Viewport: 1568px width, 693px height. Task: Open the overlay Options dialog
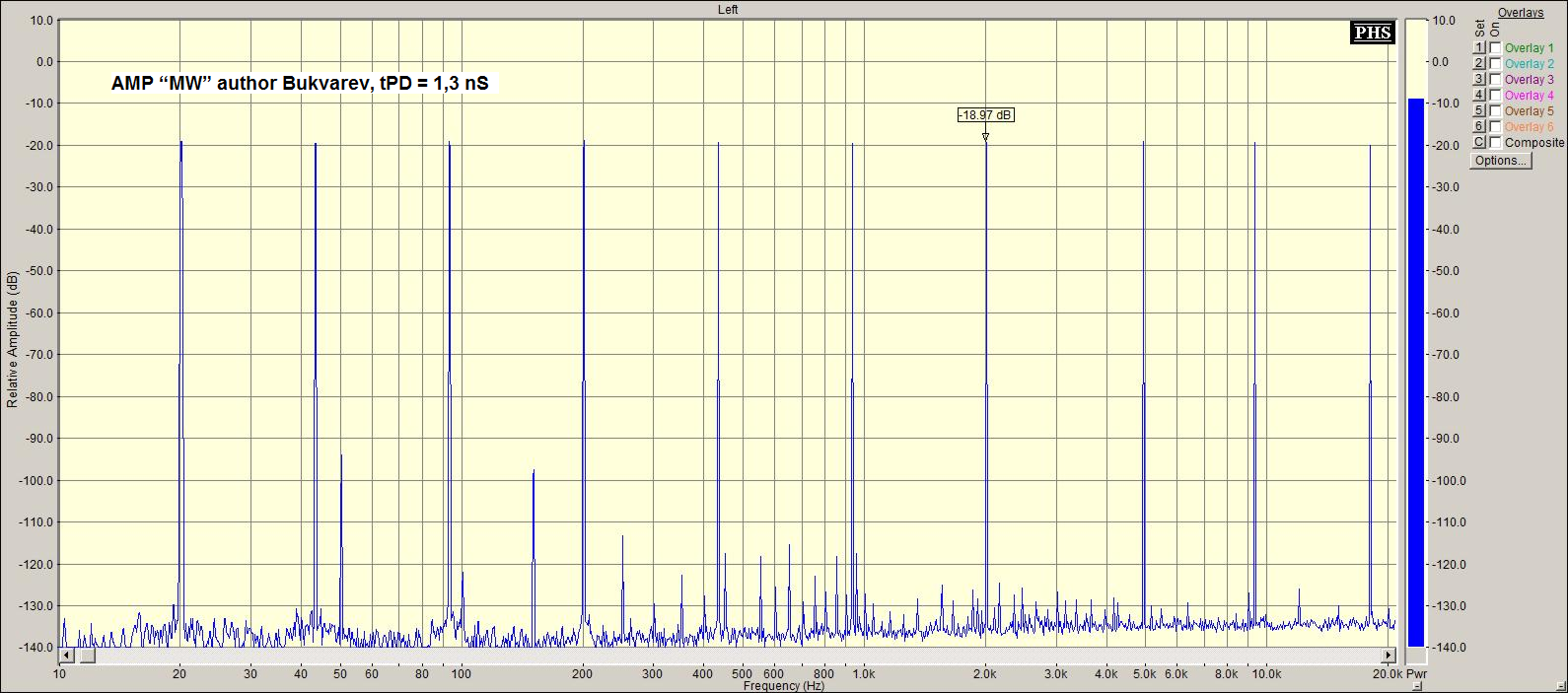1500,161
